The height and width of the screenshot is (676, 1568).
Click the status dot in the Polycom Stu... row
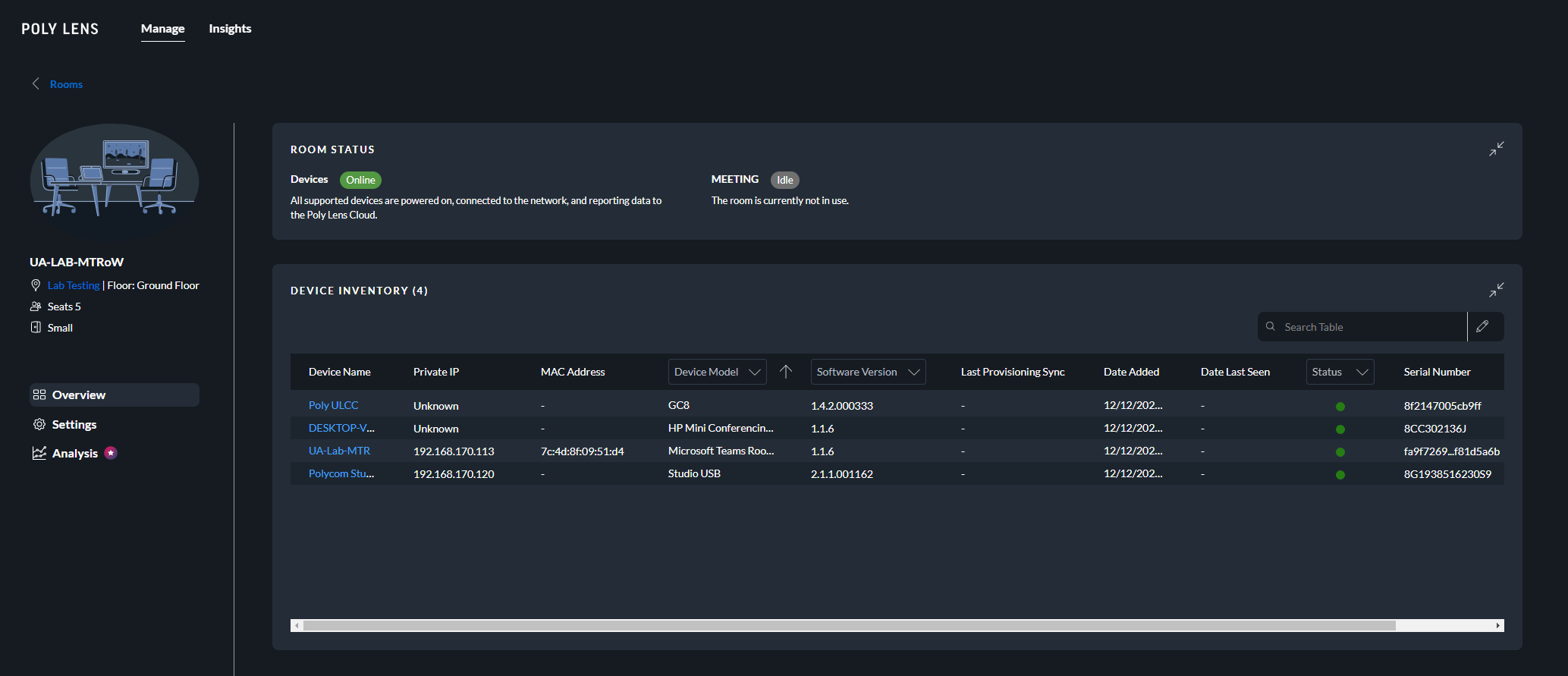[x=1340, y=475]
